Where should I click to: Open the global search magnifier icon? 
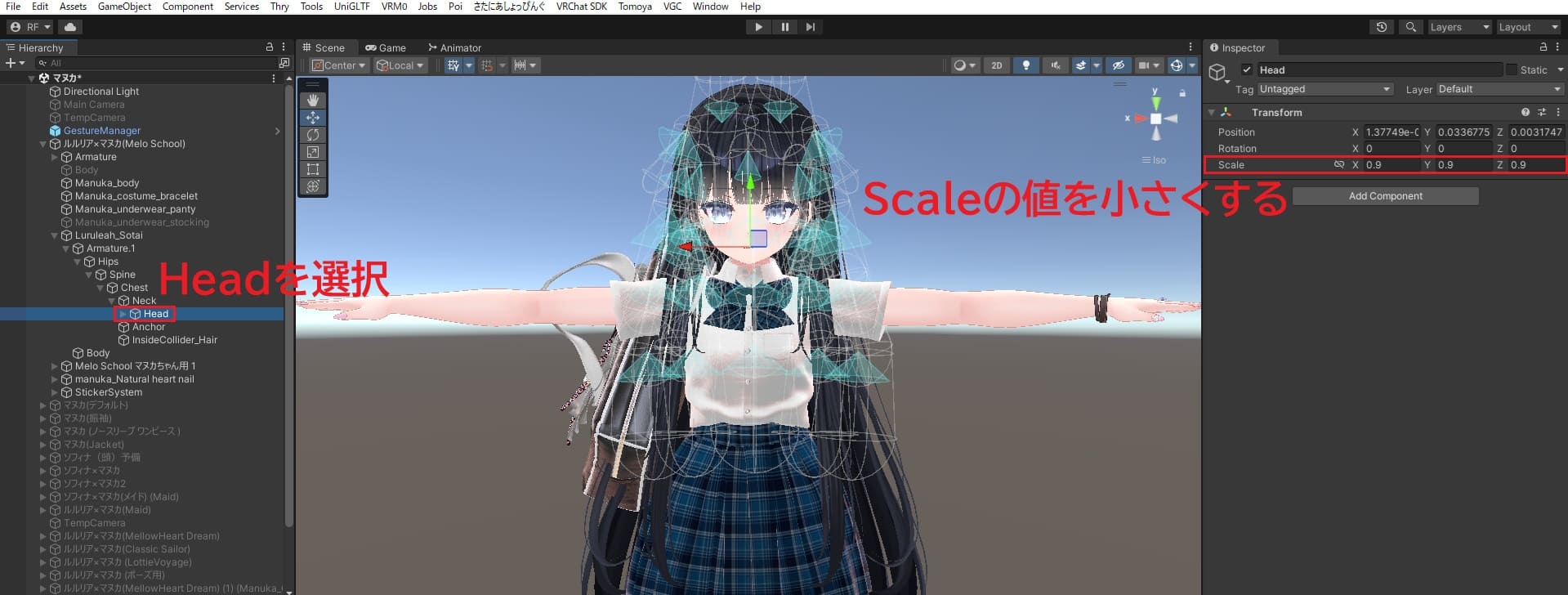click(x=1410, y=27)
